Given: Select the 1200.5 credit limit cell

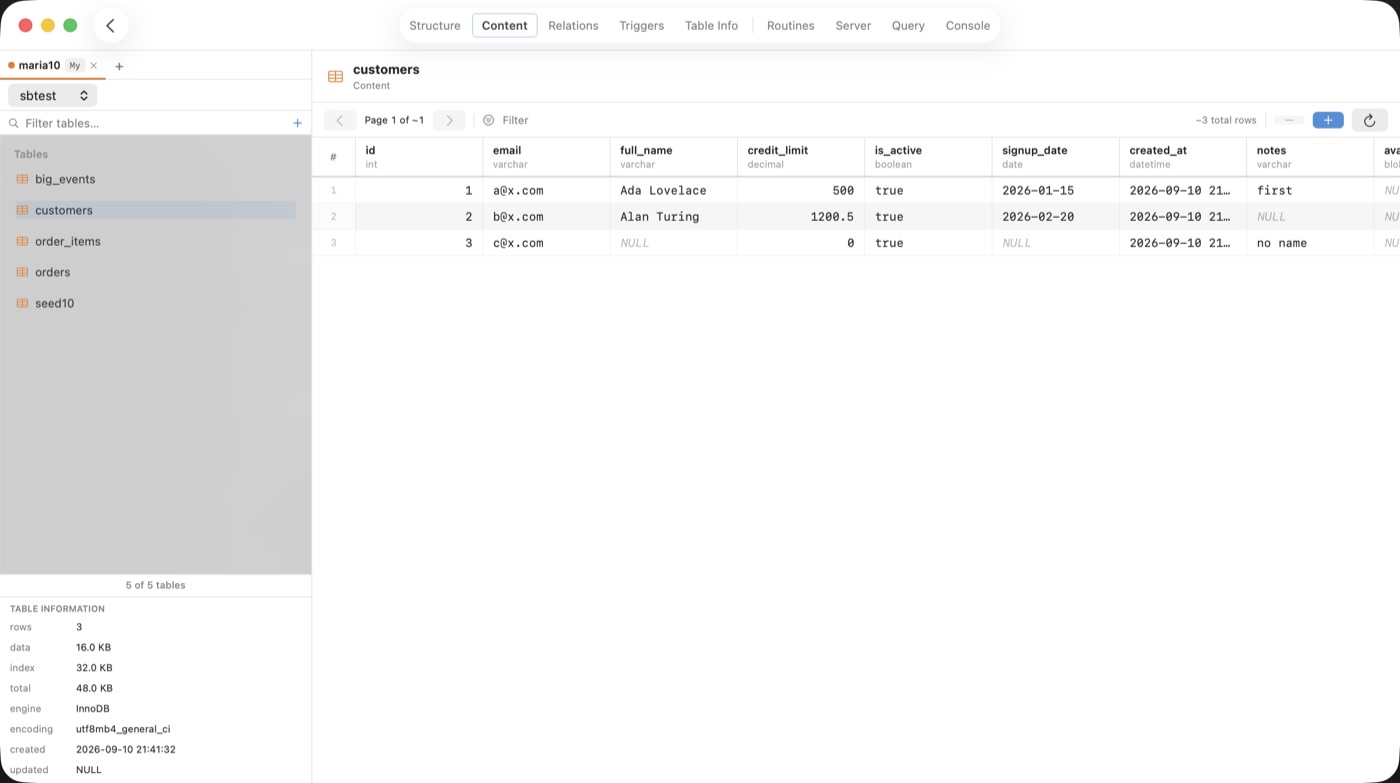Looking at the screenshot, I should click(801, 216).
